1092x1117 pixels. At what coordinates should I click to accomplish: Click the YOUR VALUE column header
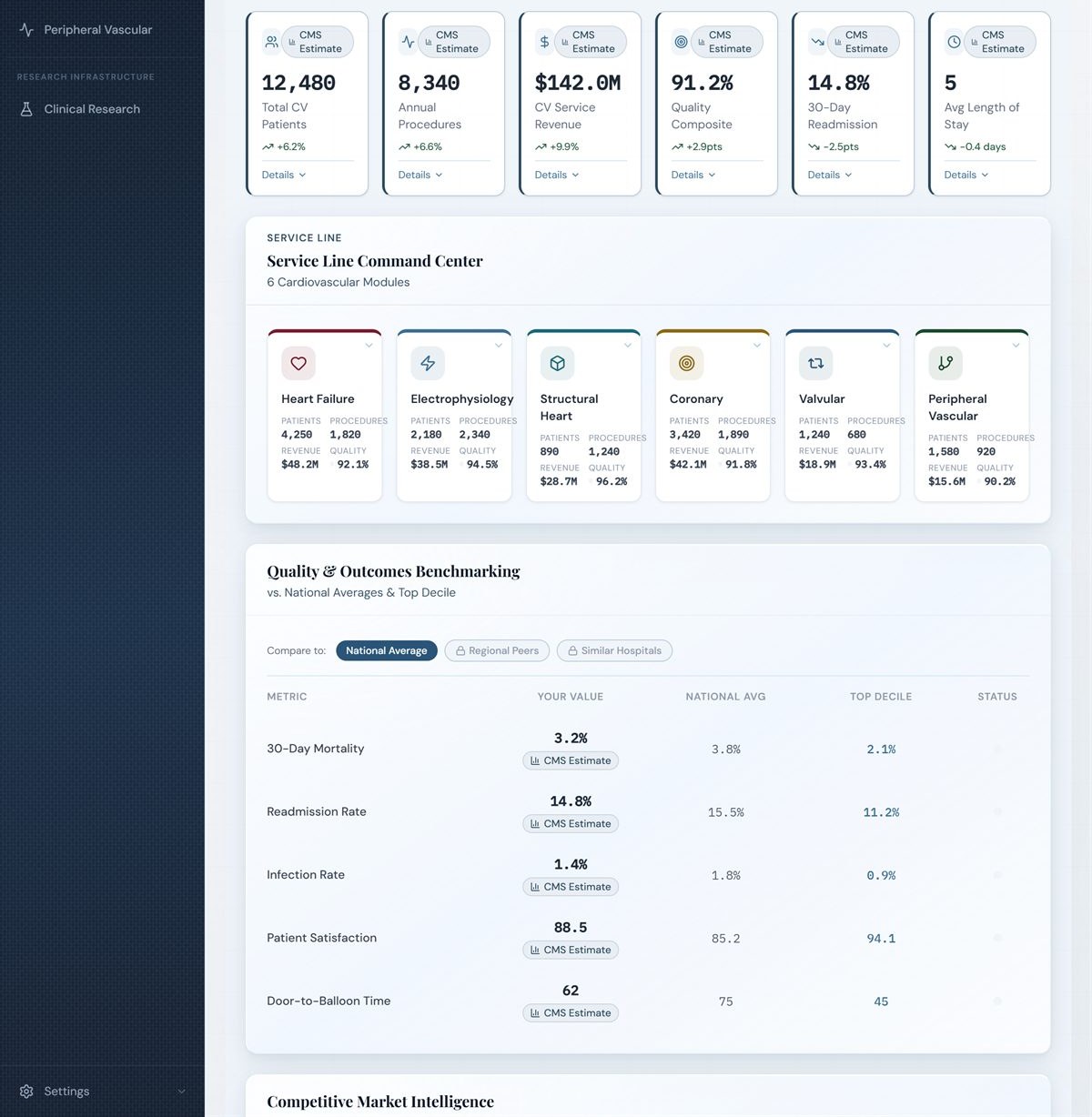[571, 697]
